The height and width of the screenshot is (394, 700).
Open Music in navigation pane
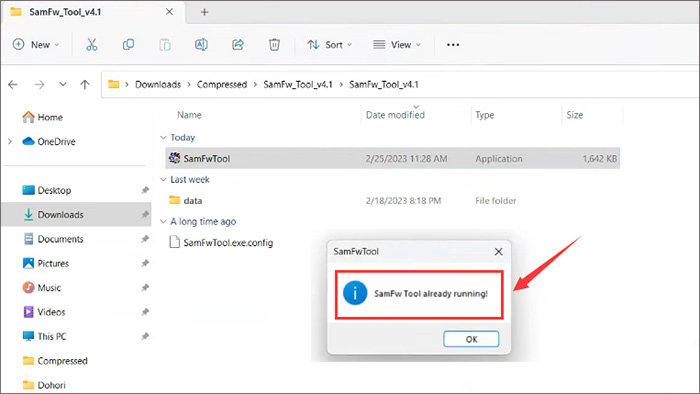49,287
